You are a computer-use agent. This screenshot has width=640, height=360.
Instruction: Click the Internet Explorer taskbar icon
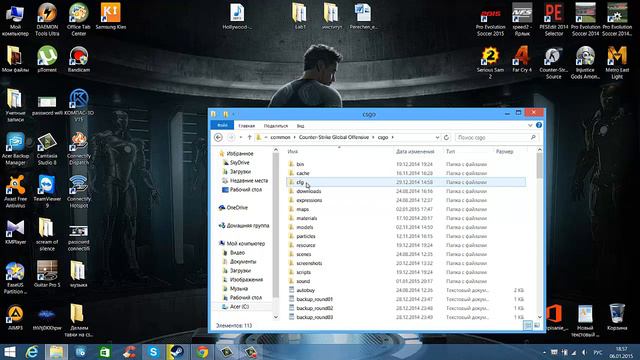(x=32, y=352)
